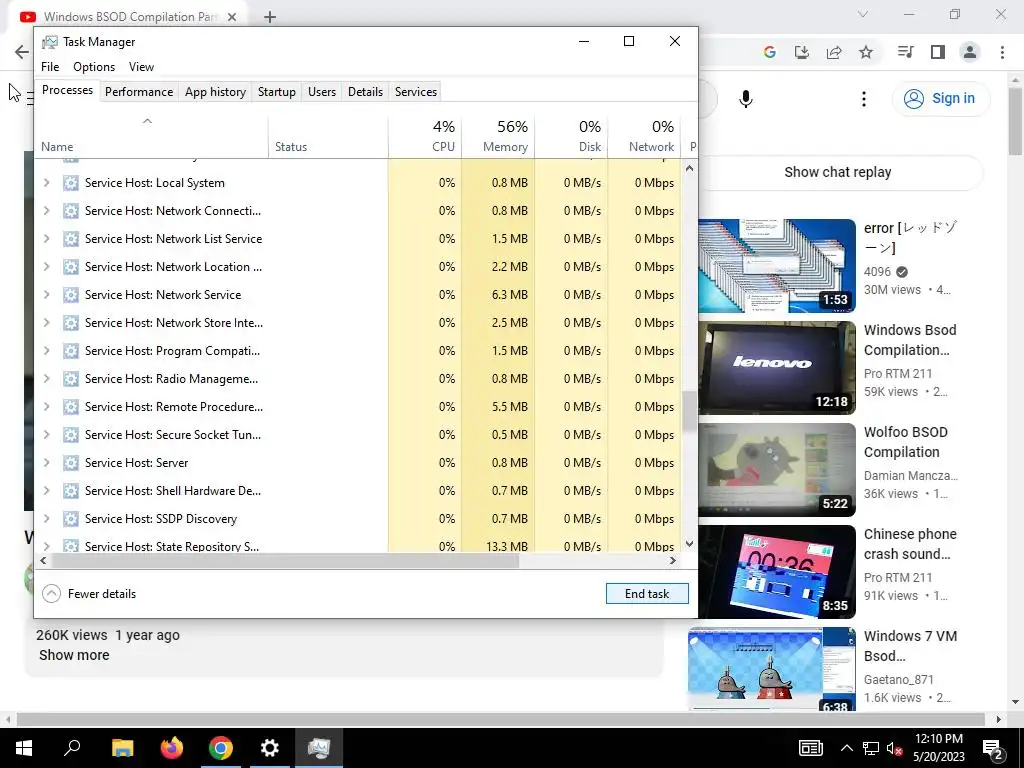Open Chrome media control icon
This screenshot has height=768, width=1024.
pyautogui.click(x=905, y=52)
